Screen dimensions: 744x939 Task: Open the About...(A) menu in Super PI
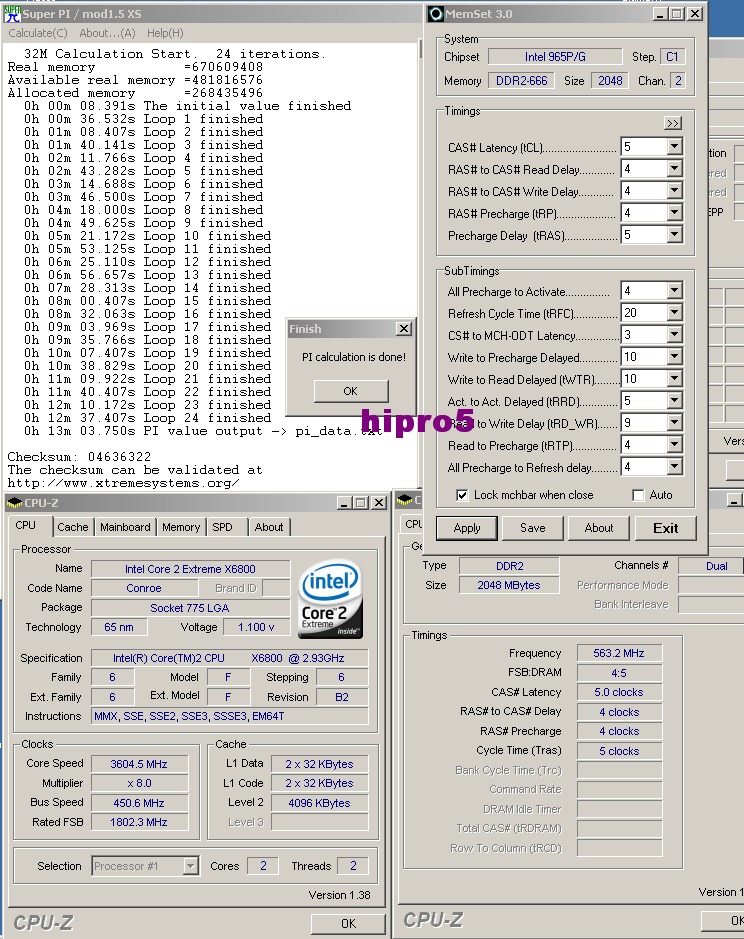[107, 34]
